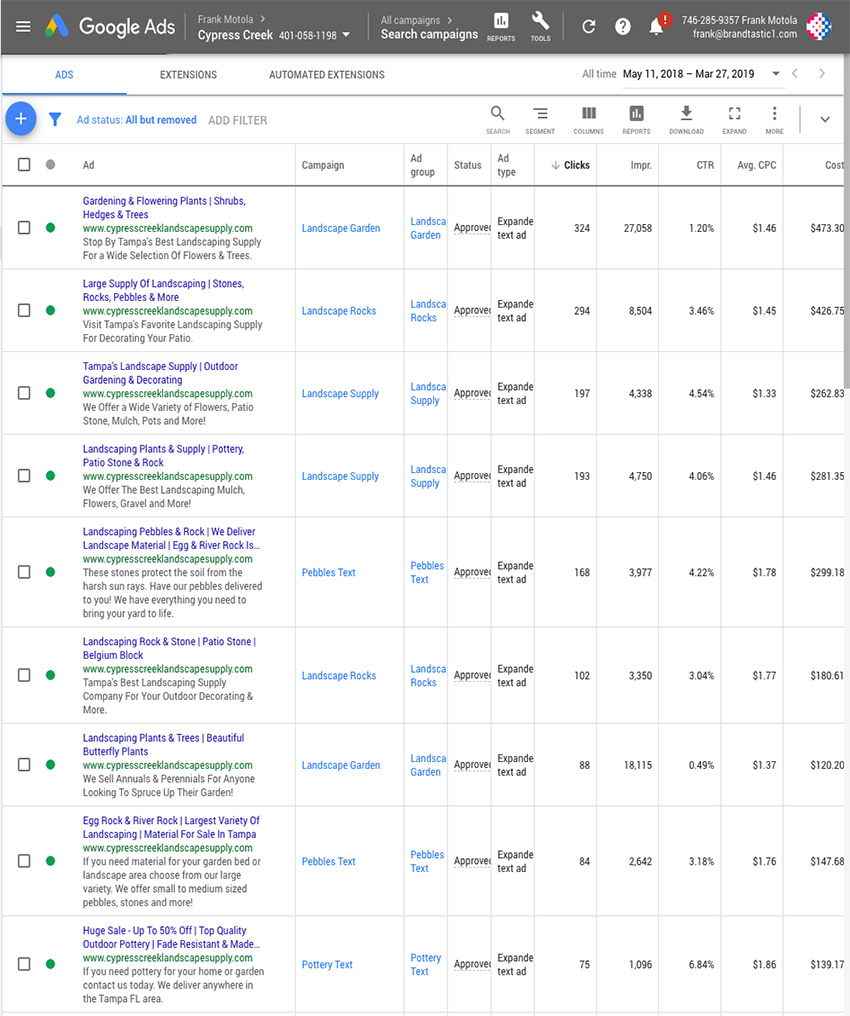
Task: Click the vertical page scrollbar
Action: tap(846, 220)
